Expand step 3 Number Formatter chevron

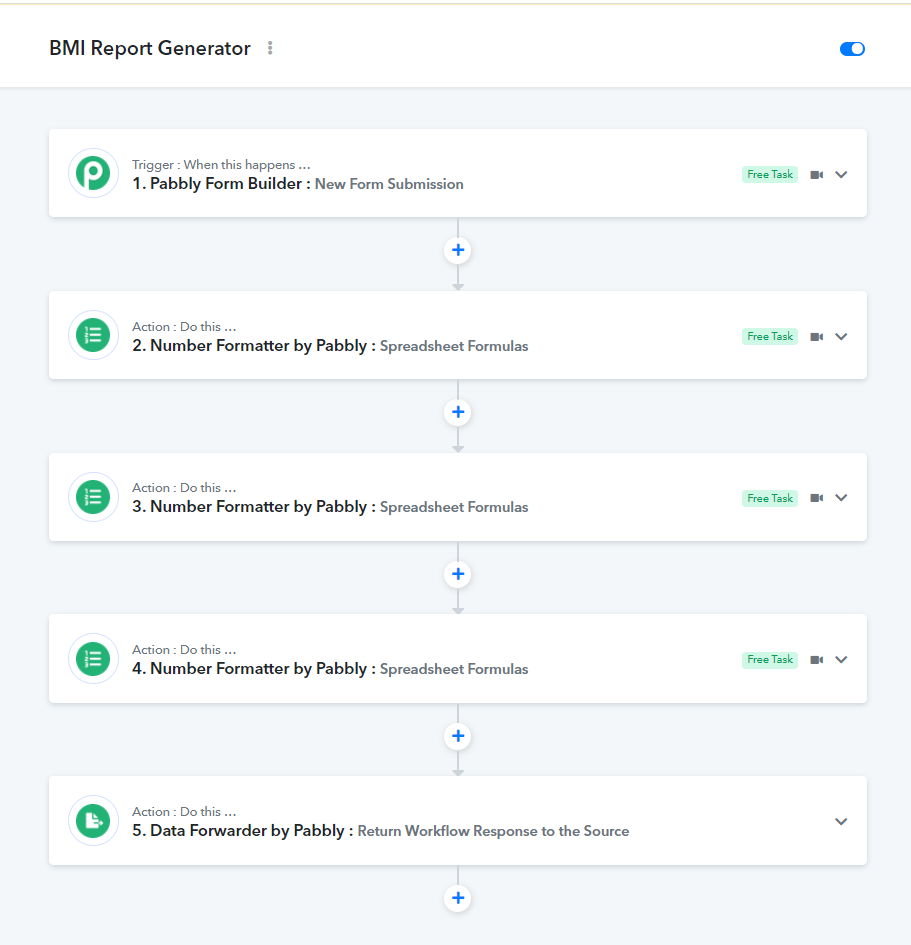pyautogui.click(x=841, y=498)
